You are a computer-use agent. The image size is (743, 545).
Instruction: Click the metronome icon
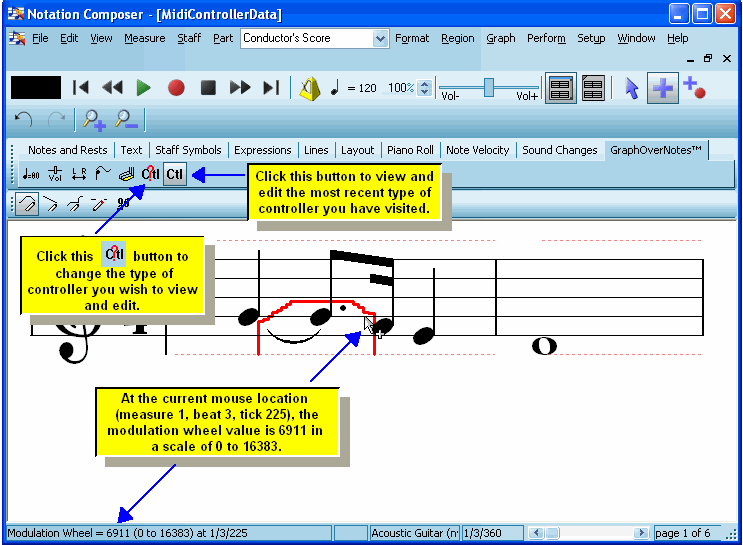point(309,88)
